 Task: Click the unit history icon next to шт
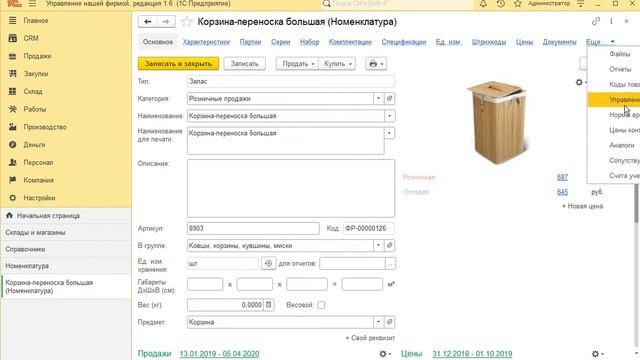click(x=269, y=263)
